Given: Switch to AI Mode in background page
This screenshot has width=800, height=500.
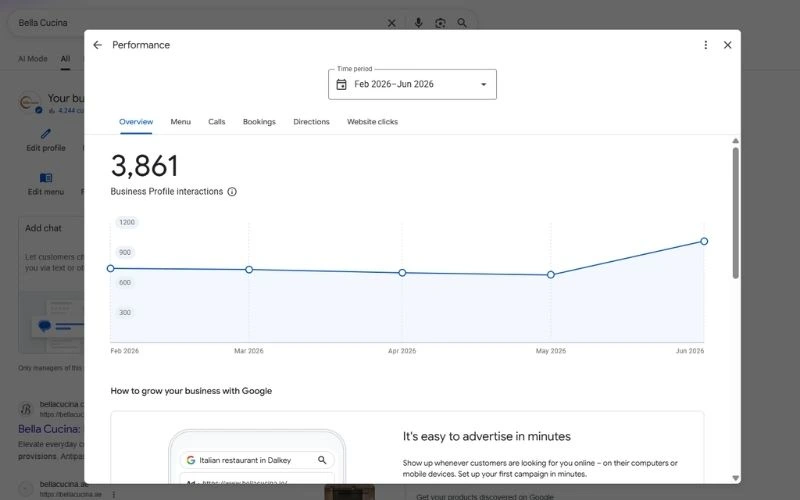Looking at the screenshot, I should coord(33,59).
